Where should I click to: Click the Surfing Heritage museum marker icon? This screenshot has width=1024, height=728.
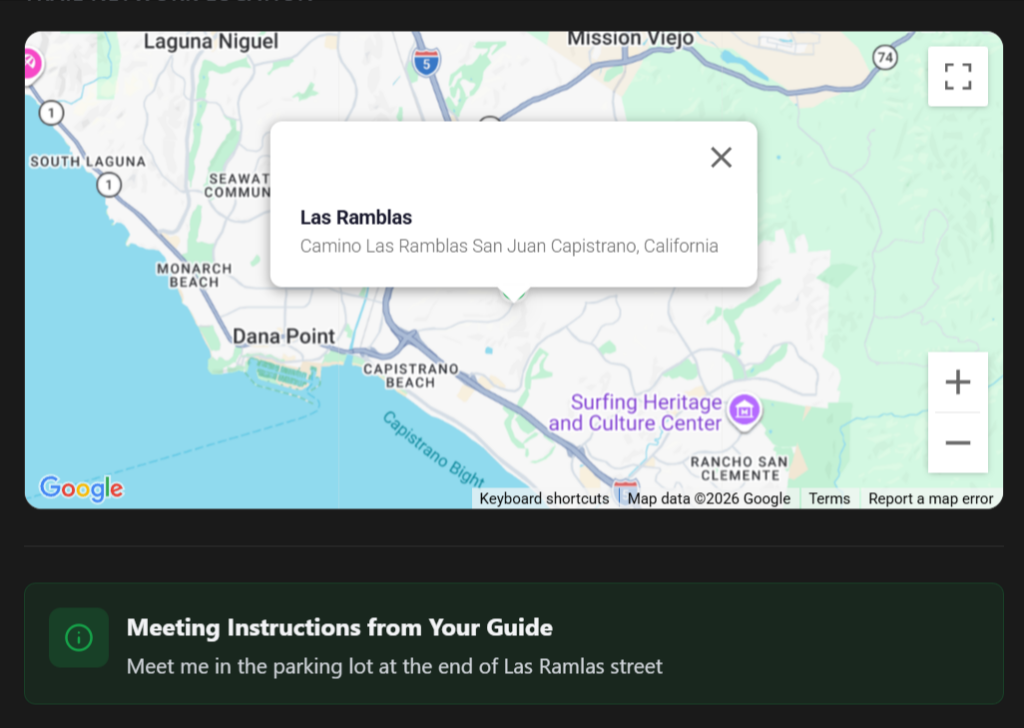click(745, 409)
